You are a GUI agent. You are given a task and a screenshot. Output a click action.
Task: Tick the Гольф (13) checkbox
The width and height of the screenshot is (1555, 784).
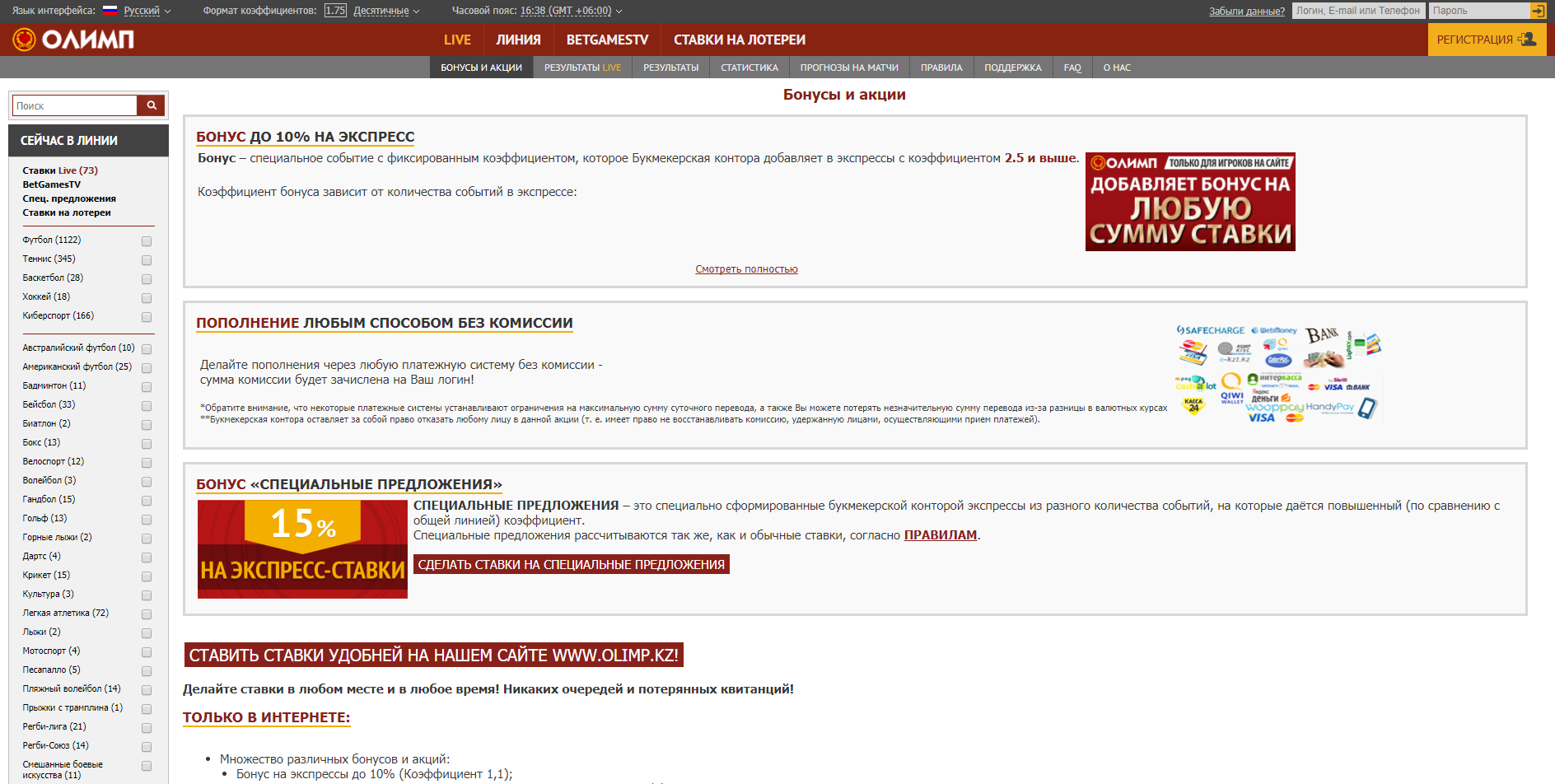click(x=147, y=520)
